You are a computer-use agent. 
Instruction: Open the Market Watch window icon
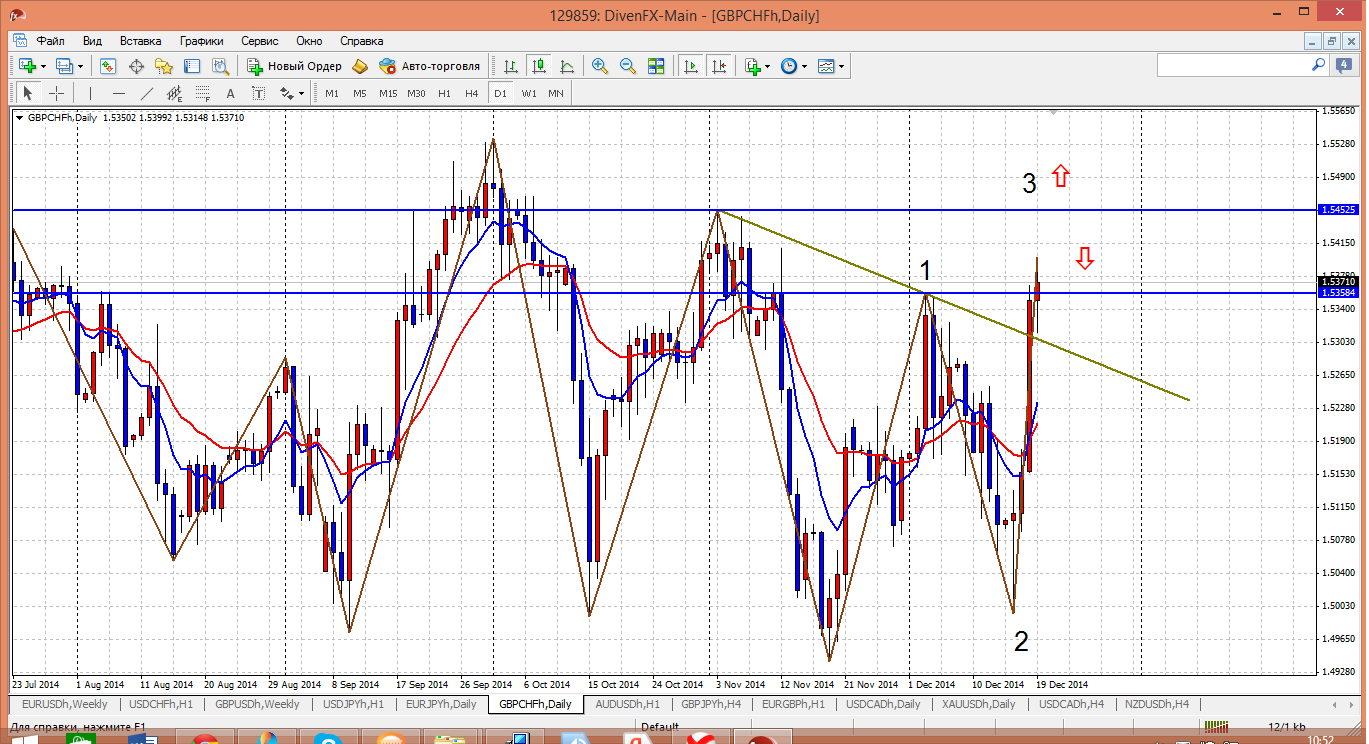(108, 66)
